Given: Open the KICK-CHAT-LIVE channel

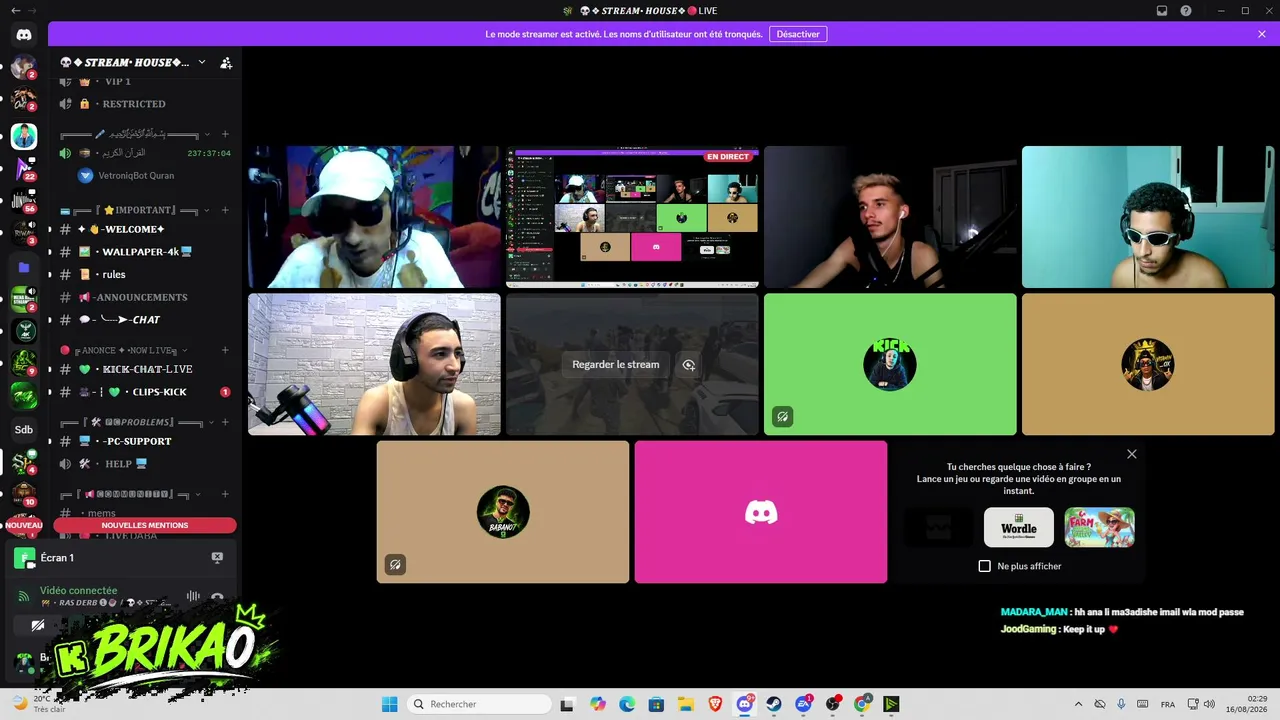Looking at the screenshot, I should [x=146, y=369].
